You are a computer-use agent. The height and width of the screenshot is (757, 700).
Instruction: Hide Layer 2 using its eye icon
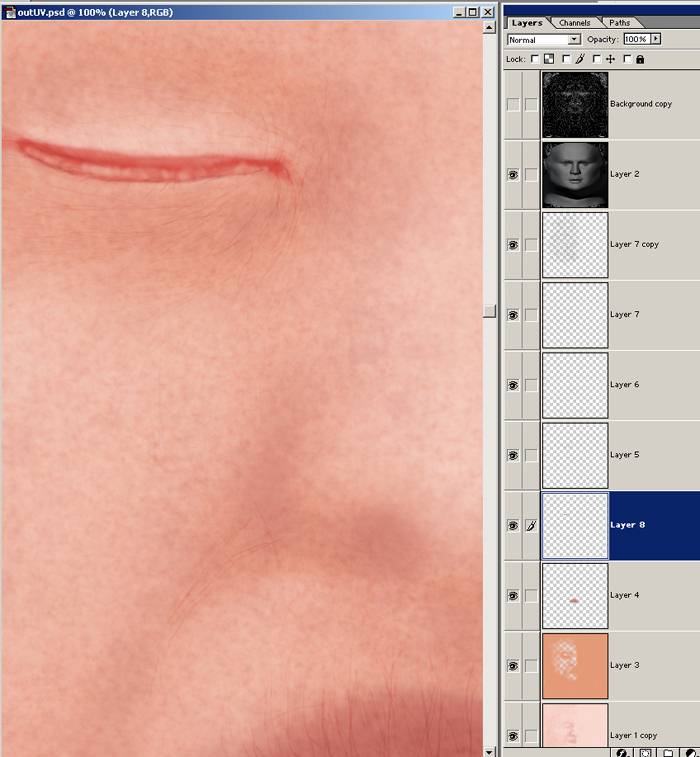513,174
